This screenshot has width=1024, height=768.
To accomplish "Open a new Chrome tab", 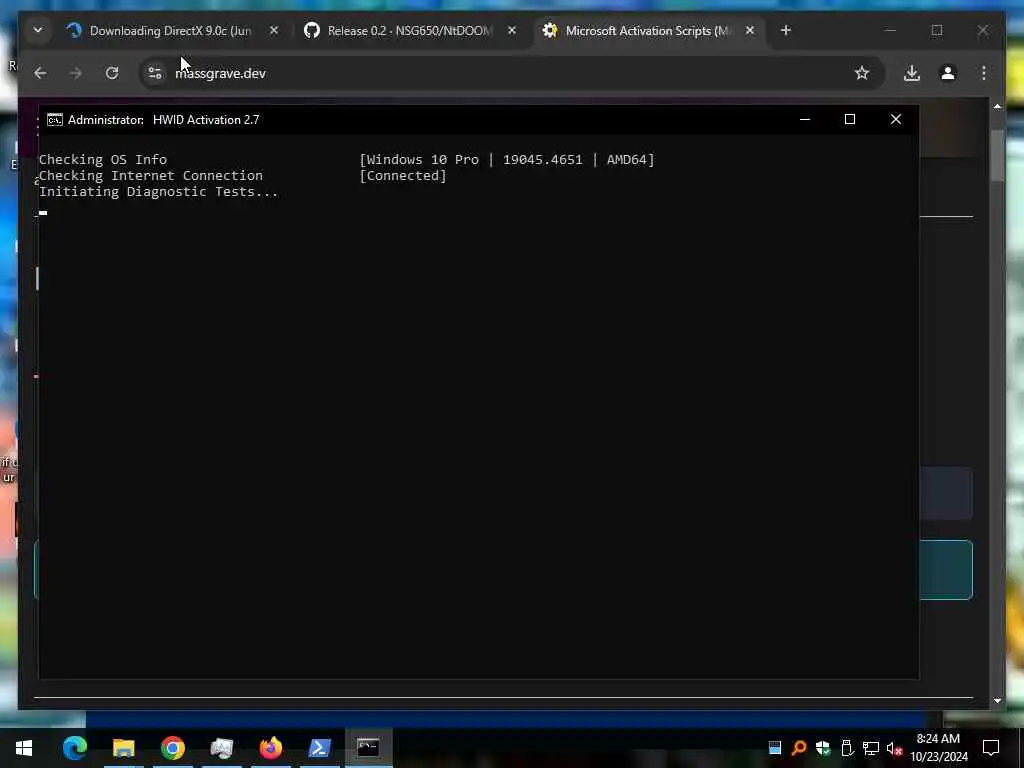I will pos(786,31).
